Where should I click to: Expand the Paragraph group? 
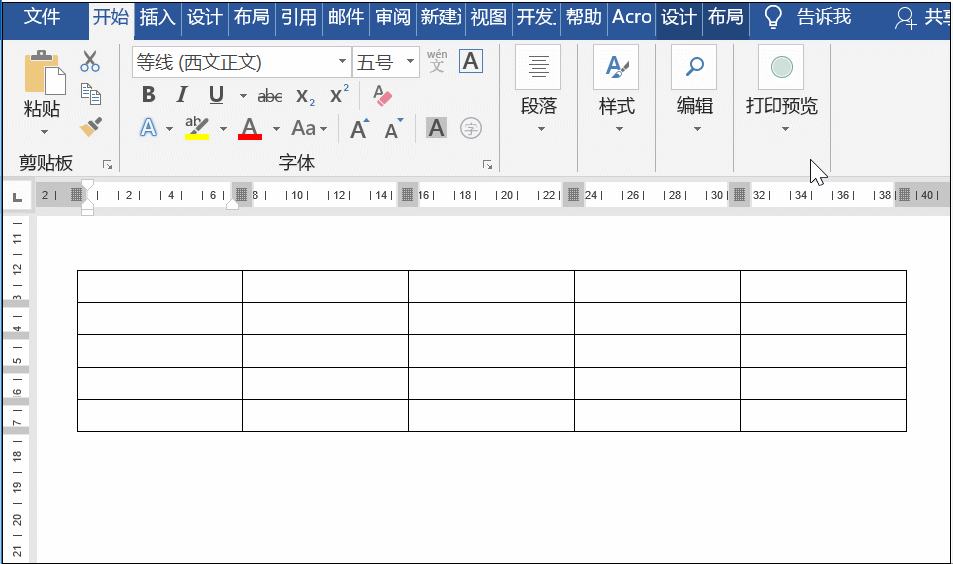538,90
